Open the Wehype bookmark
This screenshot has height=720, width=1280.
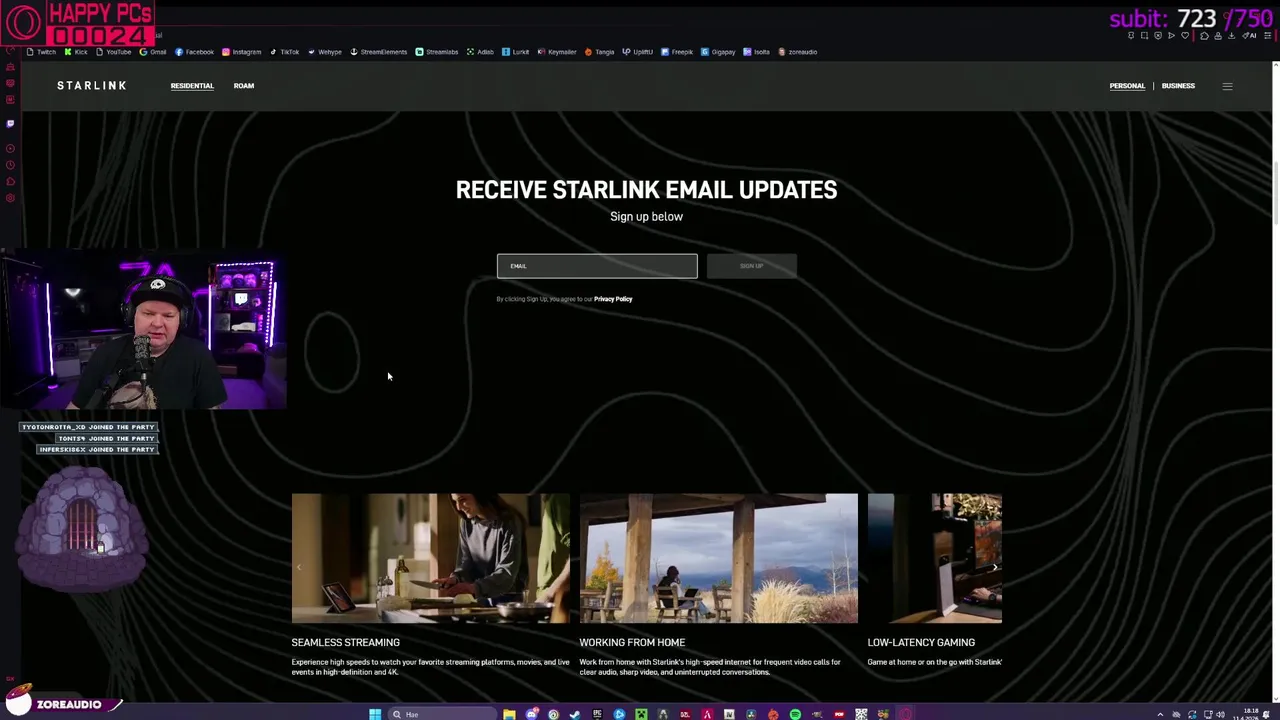(325, 52)
